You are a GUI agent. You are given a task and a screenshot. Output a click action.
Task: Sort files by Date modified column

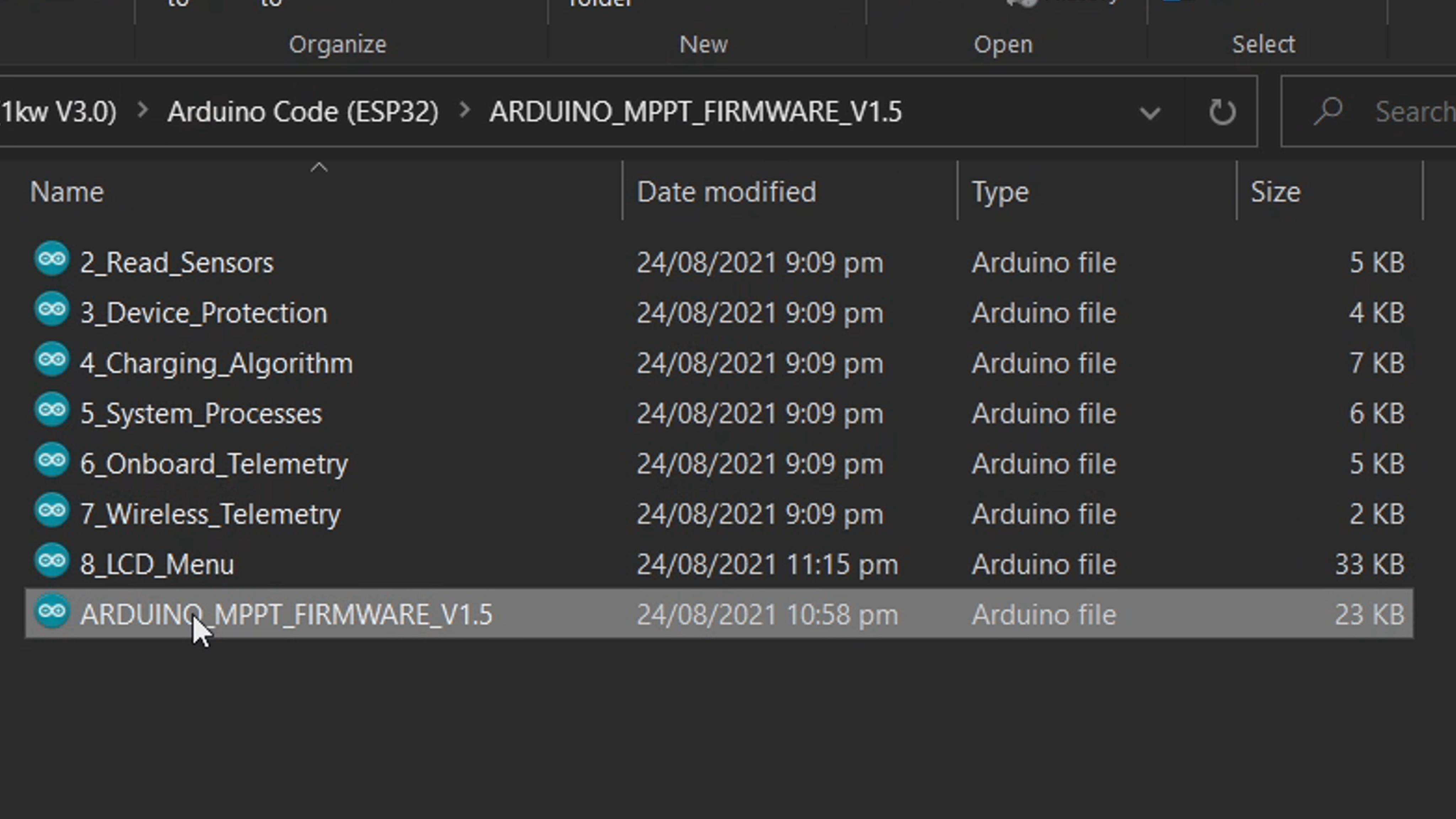[726, 192]
